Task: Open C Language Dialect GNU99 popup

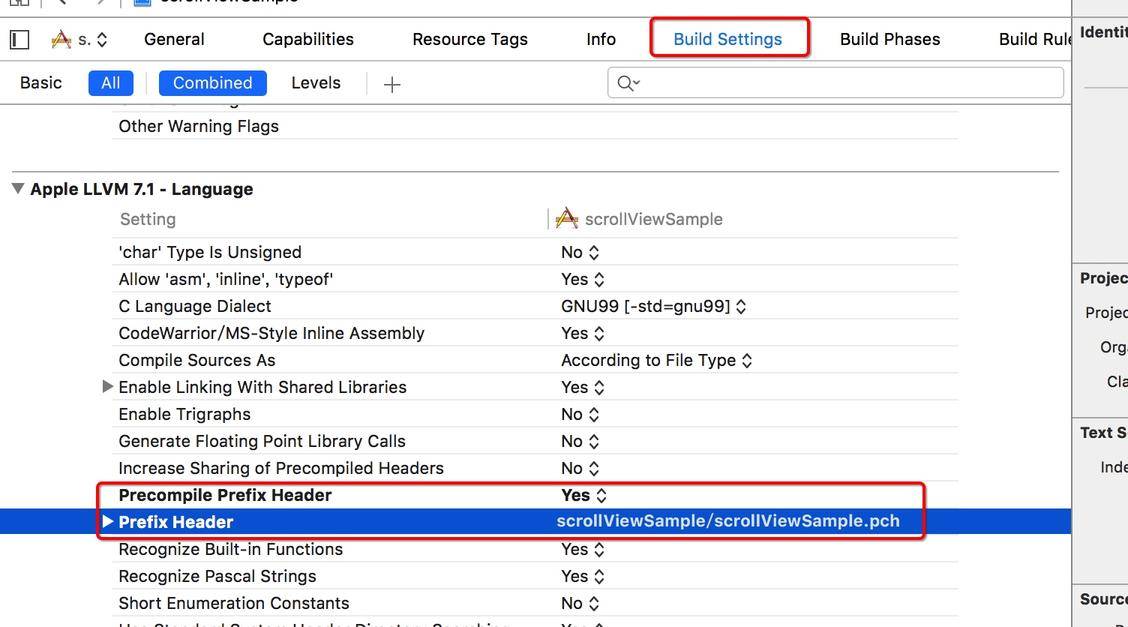Action: 653,306
